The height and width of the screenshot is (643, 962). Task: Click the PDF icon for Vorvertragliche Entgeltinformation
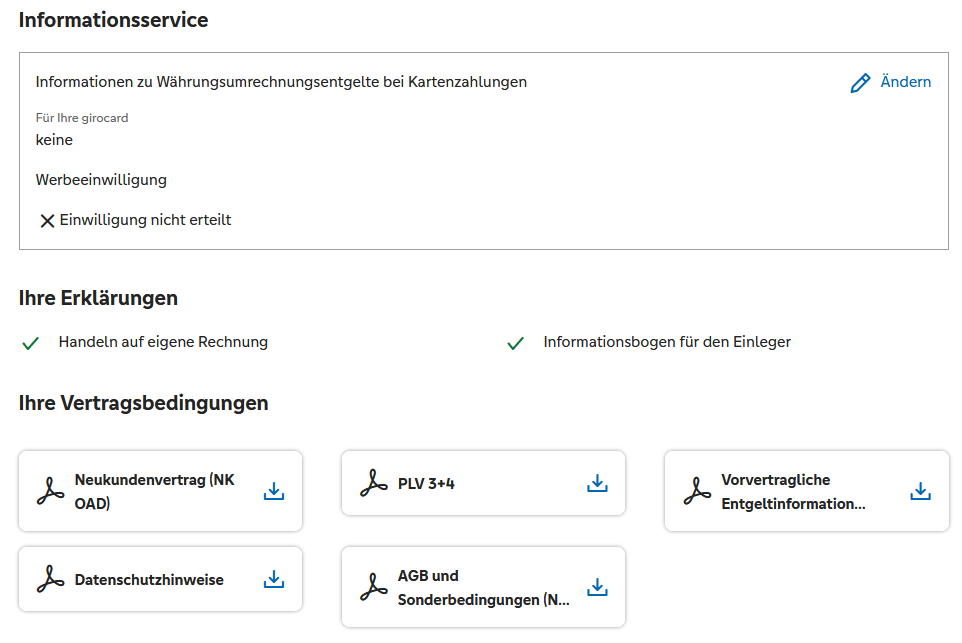click(x=697, y=491)
